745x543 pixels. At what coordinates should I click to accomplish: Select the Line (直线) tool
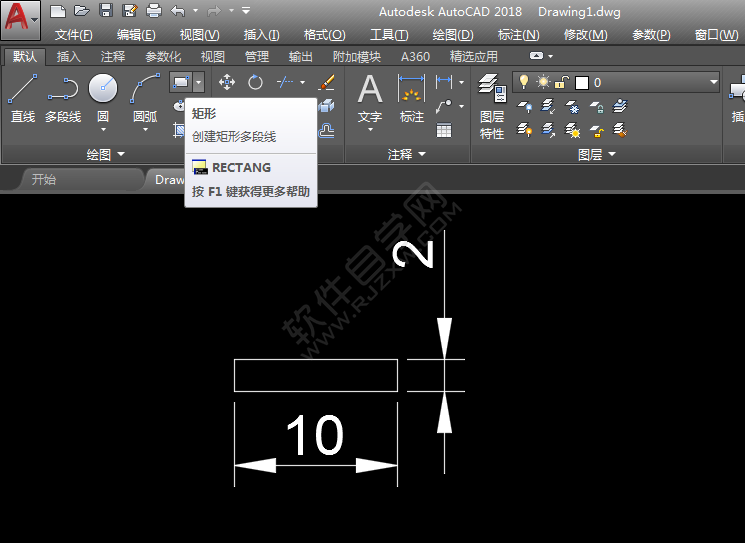click(x=22, y=97)
